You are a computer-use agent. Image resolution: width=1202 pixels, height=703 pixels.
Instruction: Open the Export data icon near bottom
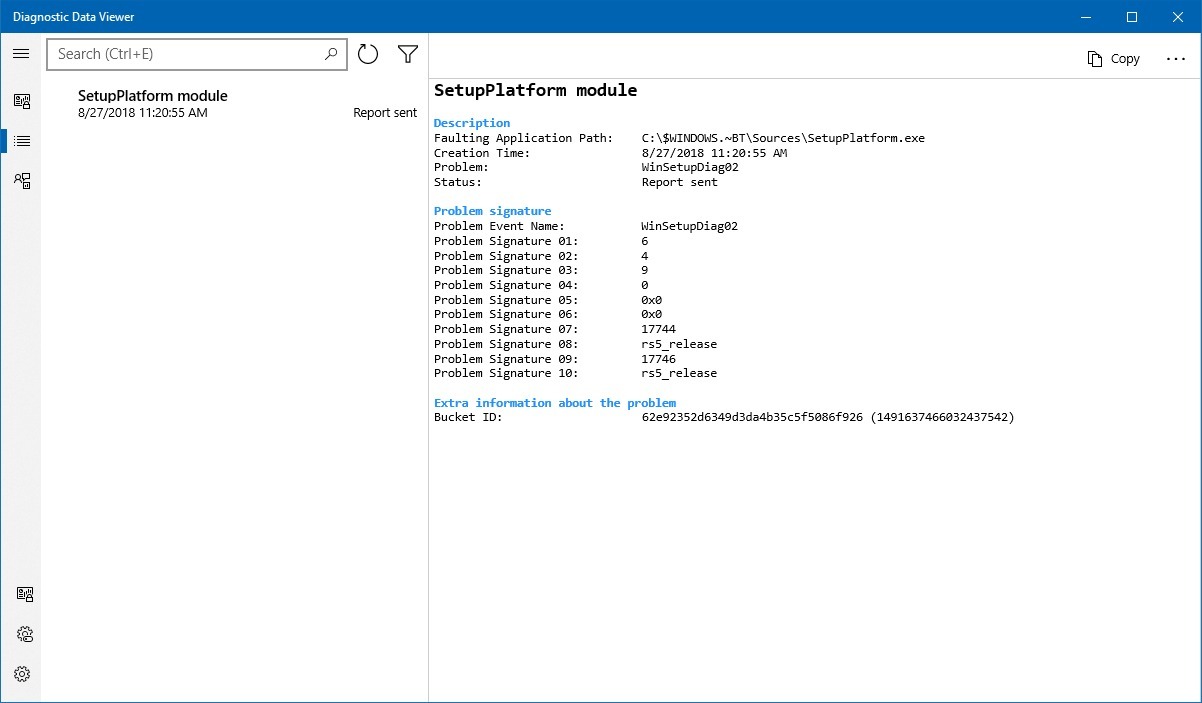point(24,594)
